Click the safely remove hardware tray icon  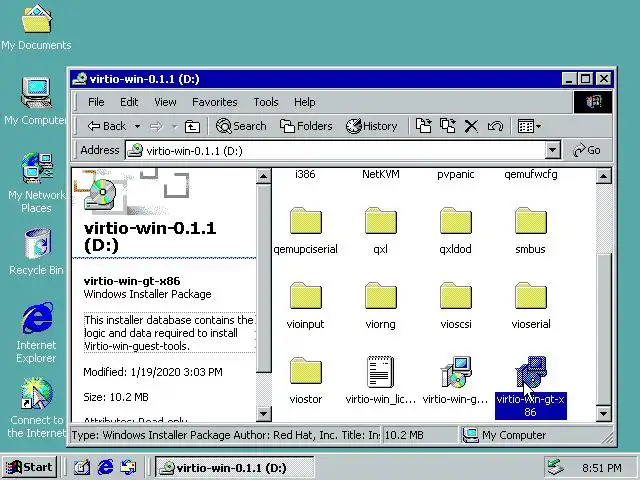[x=555, y=467]
